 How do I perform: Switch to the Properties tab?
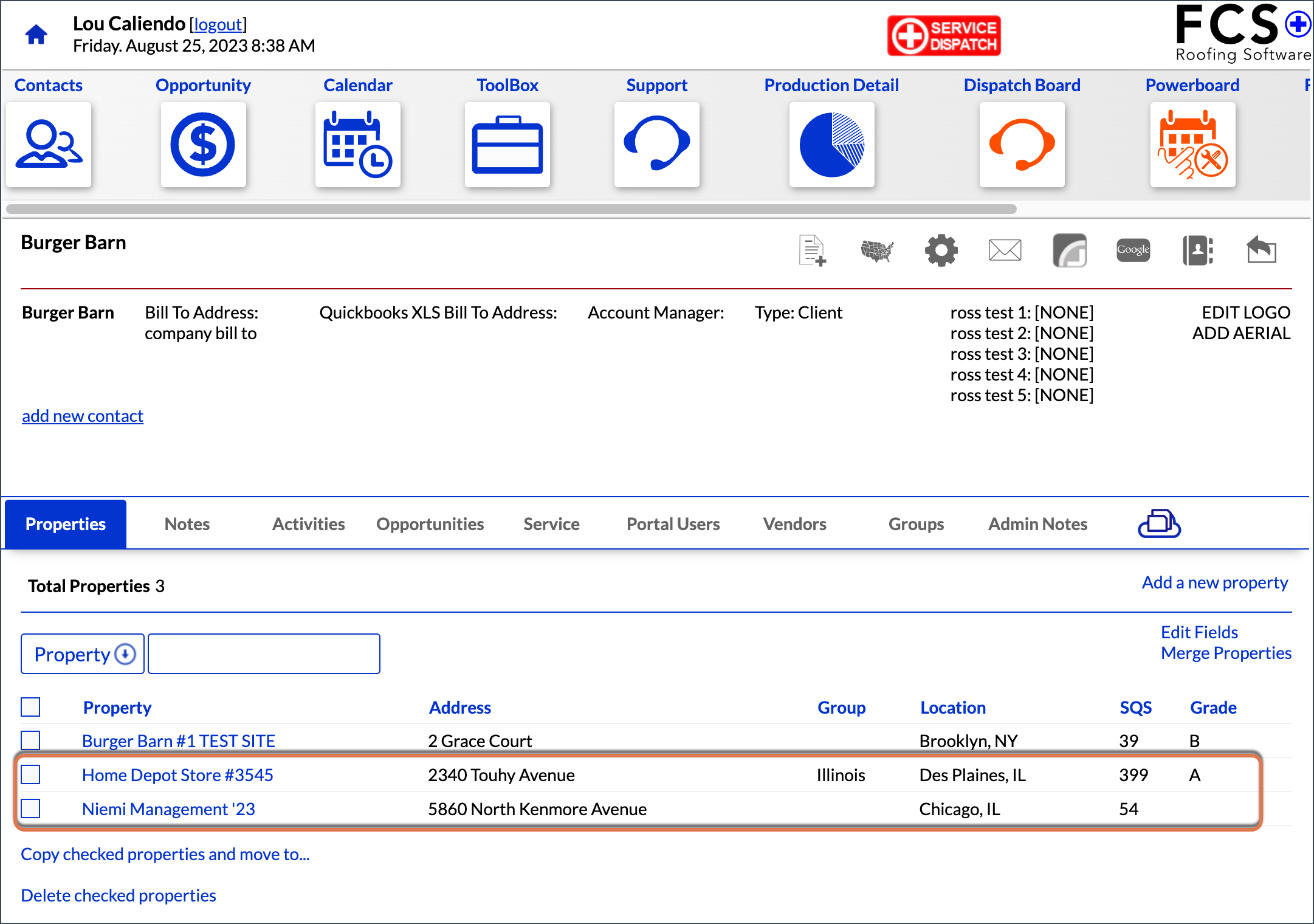coord(66,524)
